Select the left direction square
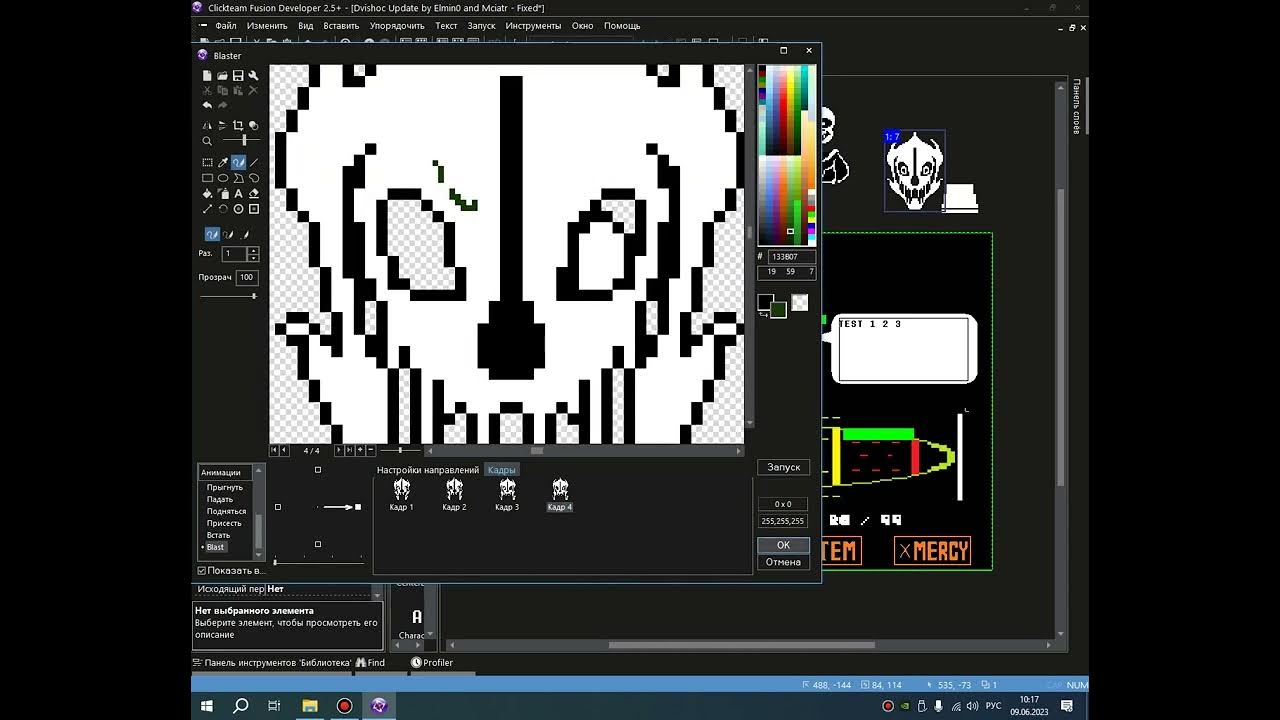 click(x=278, y=507)
